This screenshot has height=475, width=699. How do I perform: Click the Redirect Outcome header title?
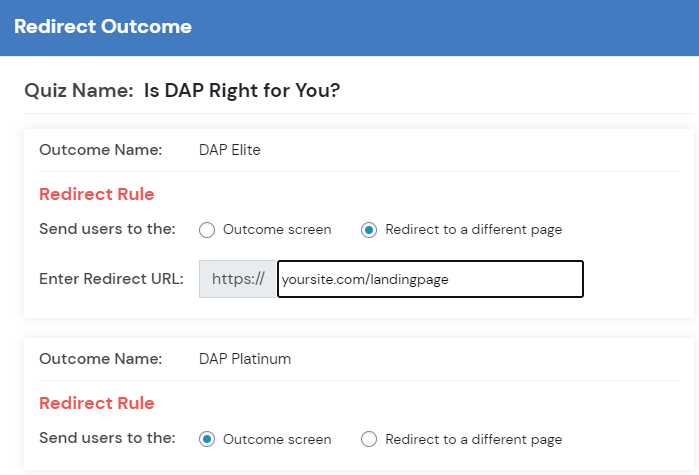click(103, 26)
